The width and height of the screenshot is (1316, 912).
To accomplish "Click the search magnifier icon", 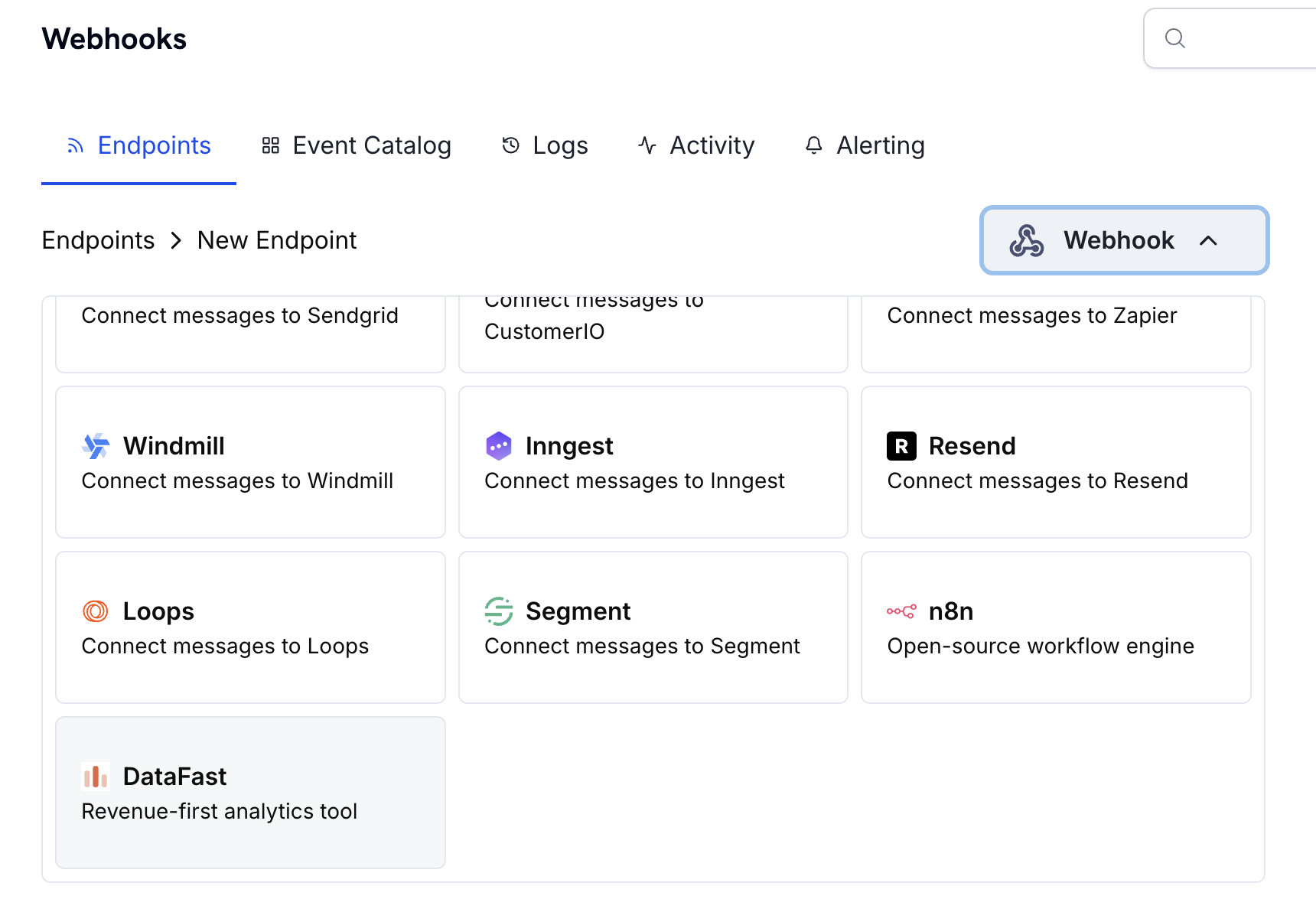I will point(1175,37).
